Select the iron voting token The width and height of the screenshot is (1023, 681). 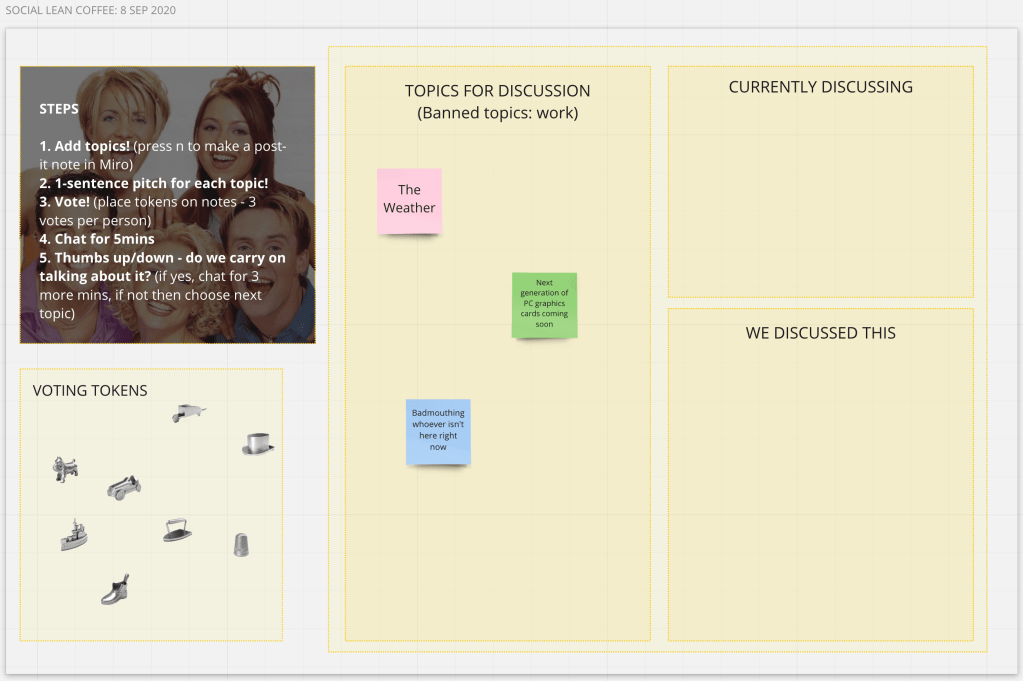pyautogui.click(x=177, y=530)
